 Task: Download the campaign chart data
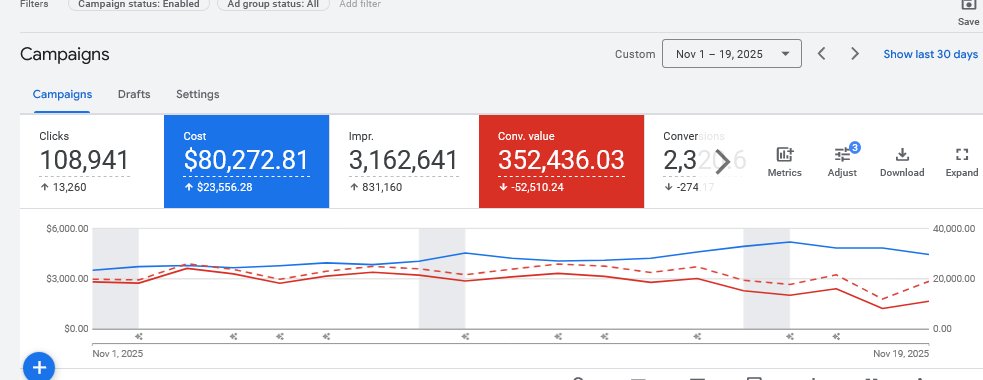tap(902, 162)
